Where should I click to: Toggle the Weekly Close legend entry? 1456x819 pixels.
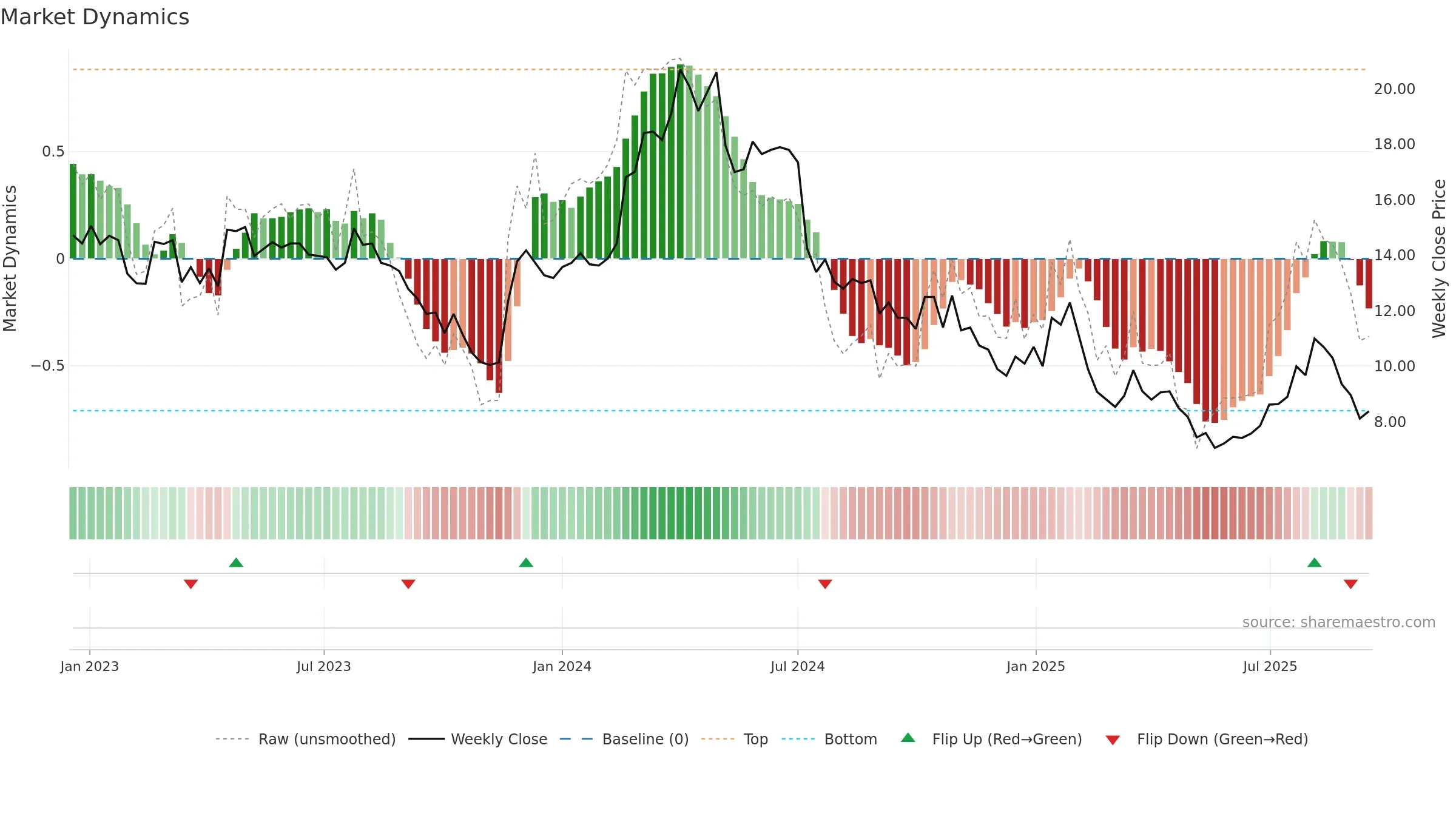[x=478, y=739]
